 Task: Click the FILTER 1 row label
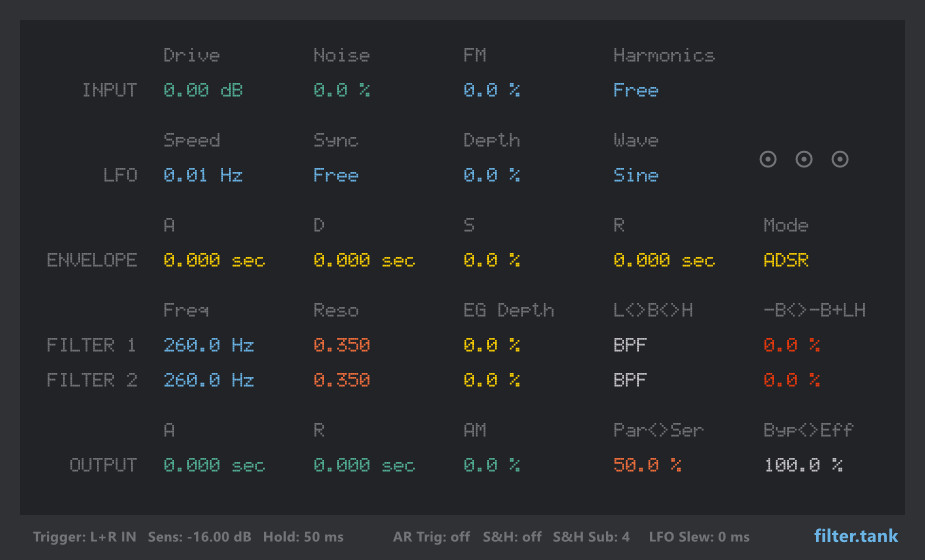pos(91,345)
